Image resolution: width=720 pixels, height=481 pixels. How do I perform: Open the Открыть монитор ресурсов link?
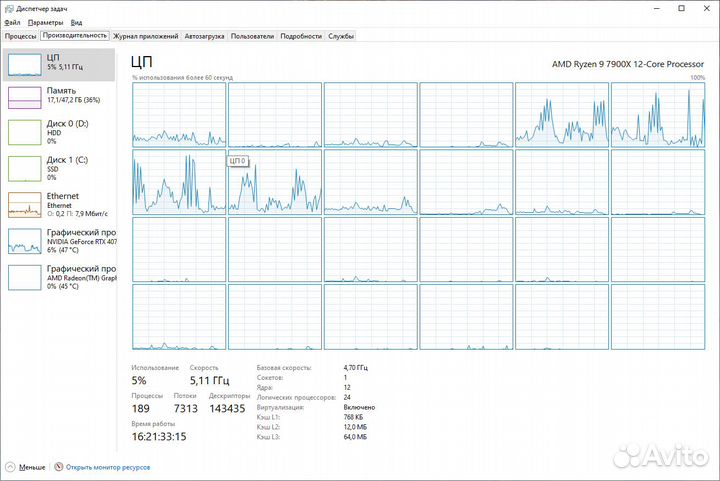pyautogui.click(x=108, y=467)
